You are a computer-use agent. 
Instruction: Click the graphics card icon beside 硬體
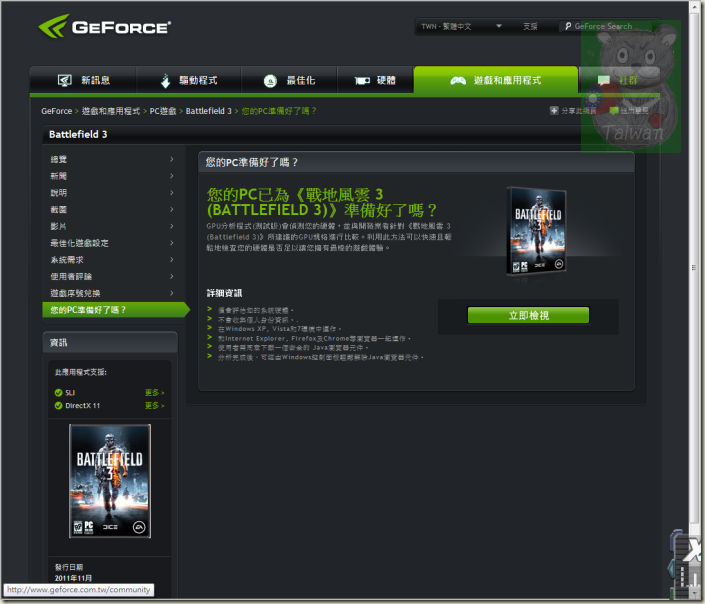pyautogui.click(x=362, y=81)
